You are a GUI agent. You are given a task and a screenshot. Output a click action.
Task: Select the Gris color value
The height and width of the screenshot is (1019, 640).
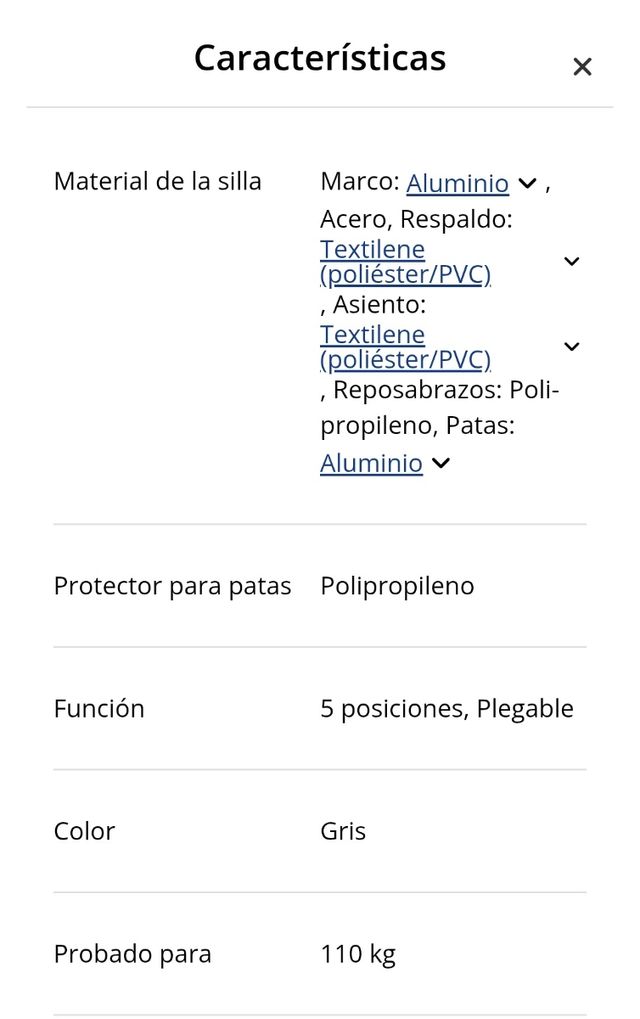343,831
